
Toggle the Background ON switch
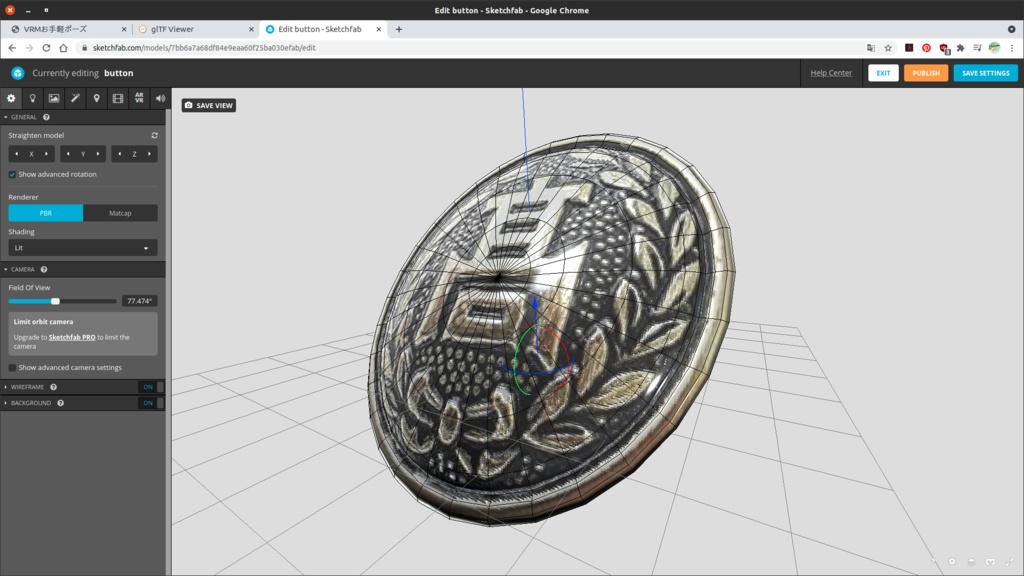[x=151, y=403]
